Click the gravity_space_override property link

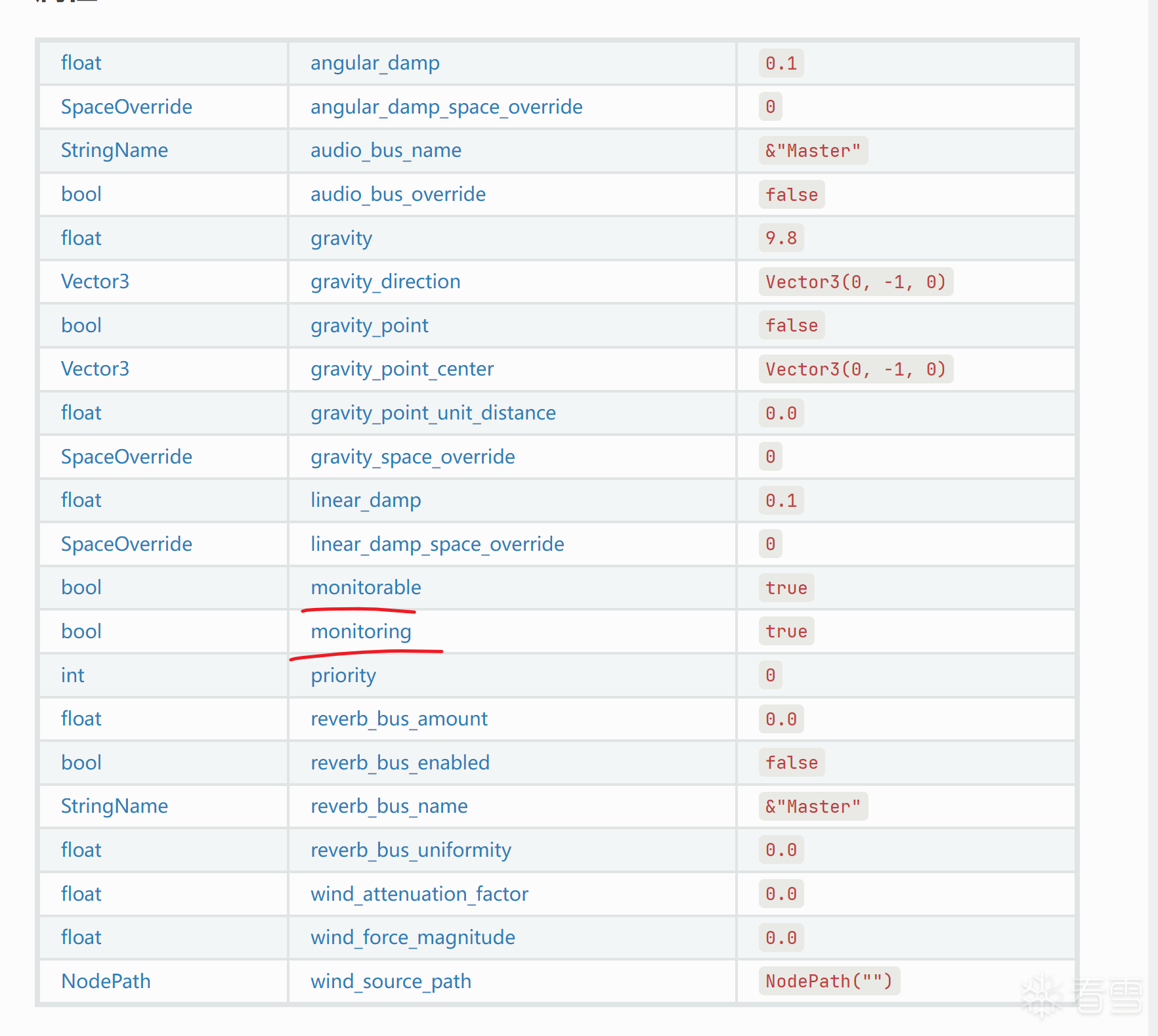pos(412,457)
